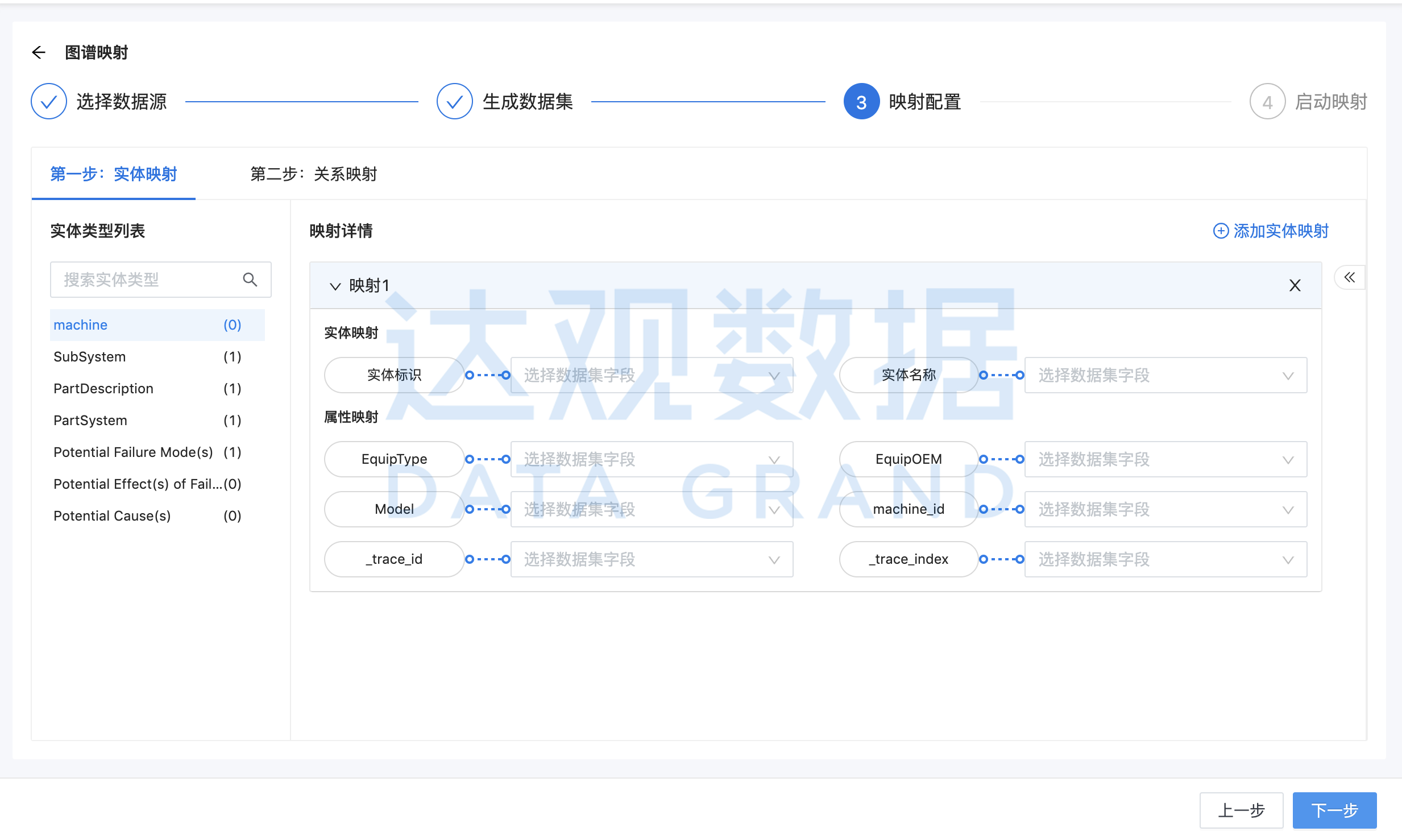
Task: Select 第一步：实体映射 tab
Action: [114, 174]
